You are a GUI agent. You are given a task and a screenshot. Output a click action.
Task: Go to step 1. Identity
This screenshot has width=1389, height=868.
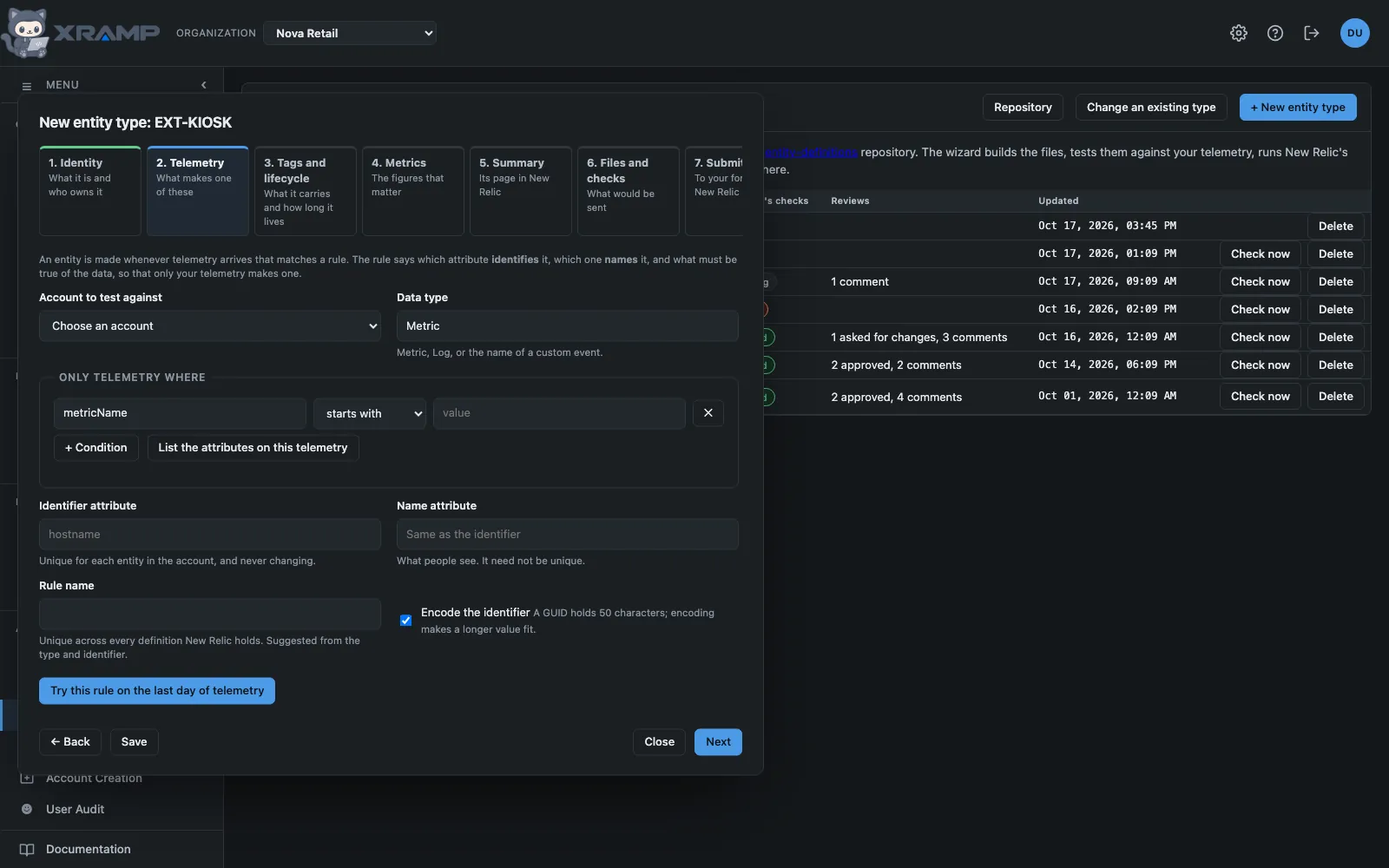pos(90,191)
